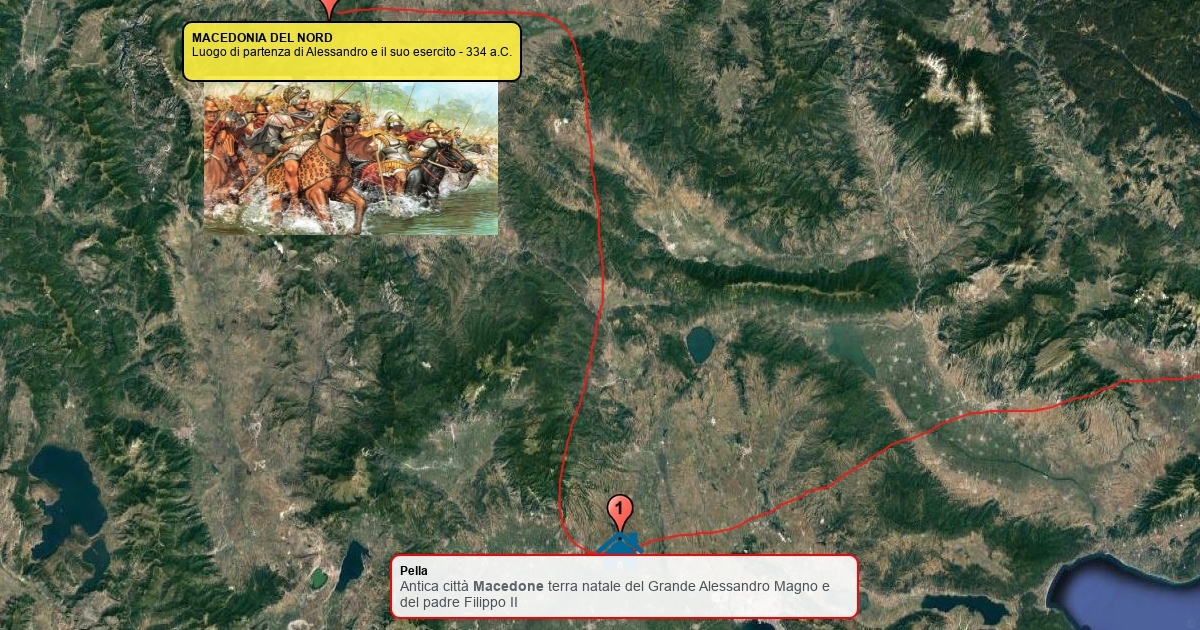1200x630 pixels.
Task: Click the MACEDONIA DEL NORD title text
Action: click(262, 38)
